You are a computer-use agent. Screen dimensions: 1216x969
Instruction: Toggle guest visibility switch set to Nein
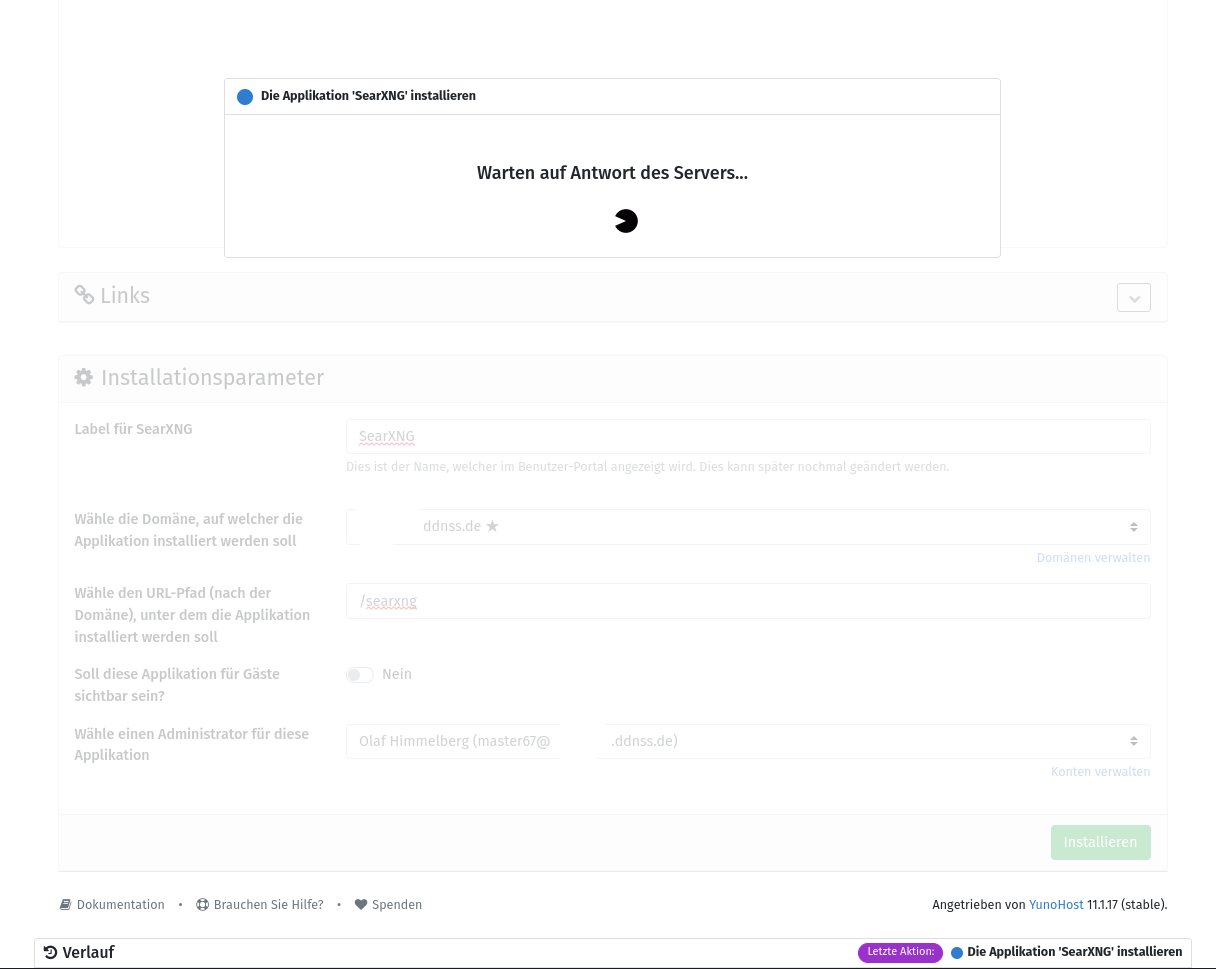[360, 675]
